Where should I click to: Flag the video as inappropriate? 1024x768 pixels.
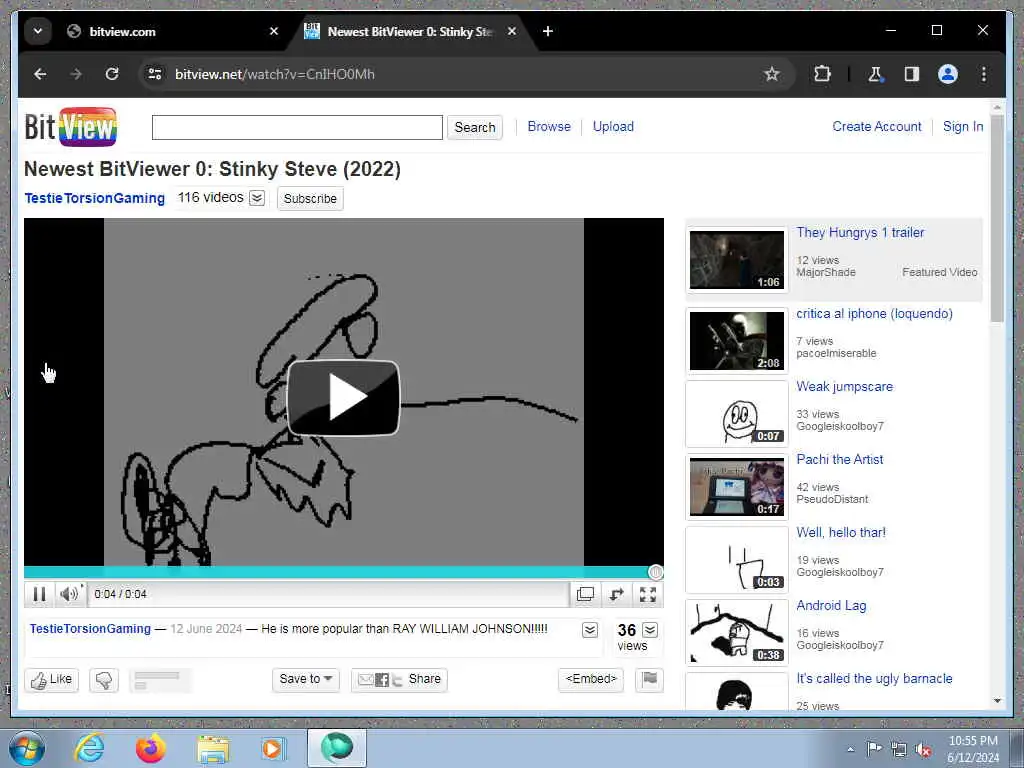pyautogui.click(x=649, y=680)
